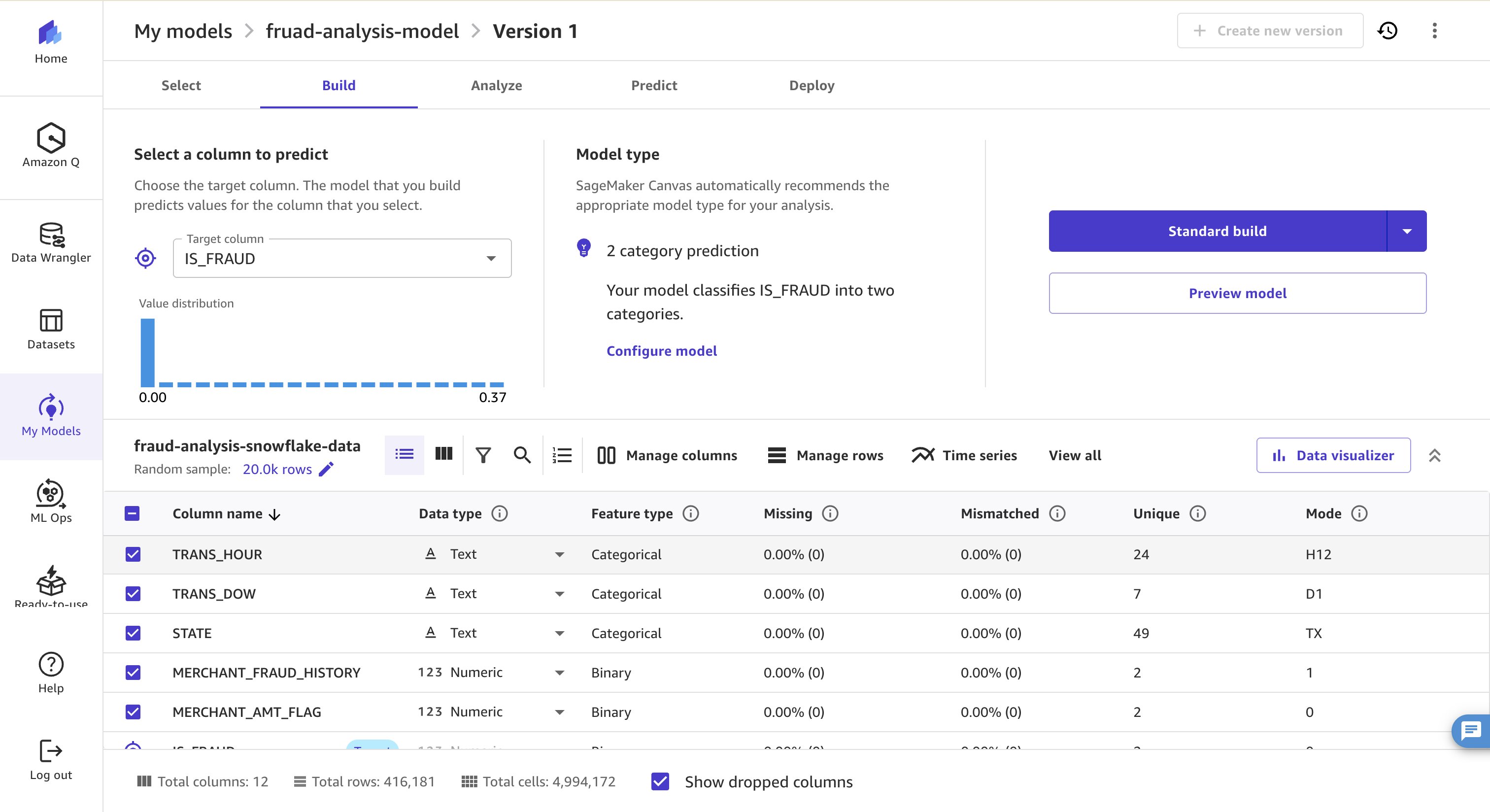The height and width of the screenshot is (812, 1490).
Task: Select the Total rows: 416,181 text
Action: [x=372, y=781]
